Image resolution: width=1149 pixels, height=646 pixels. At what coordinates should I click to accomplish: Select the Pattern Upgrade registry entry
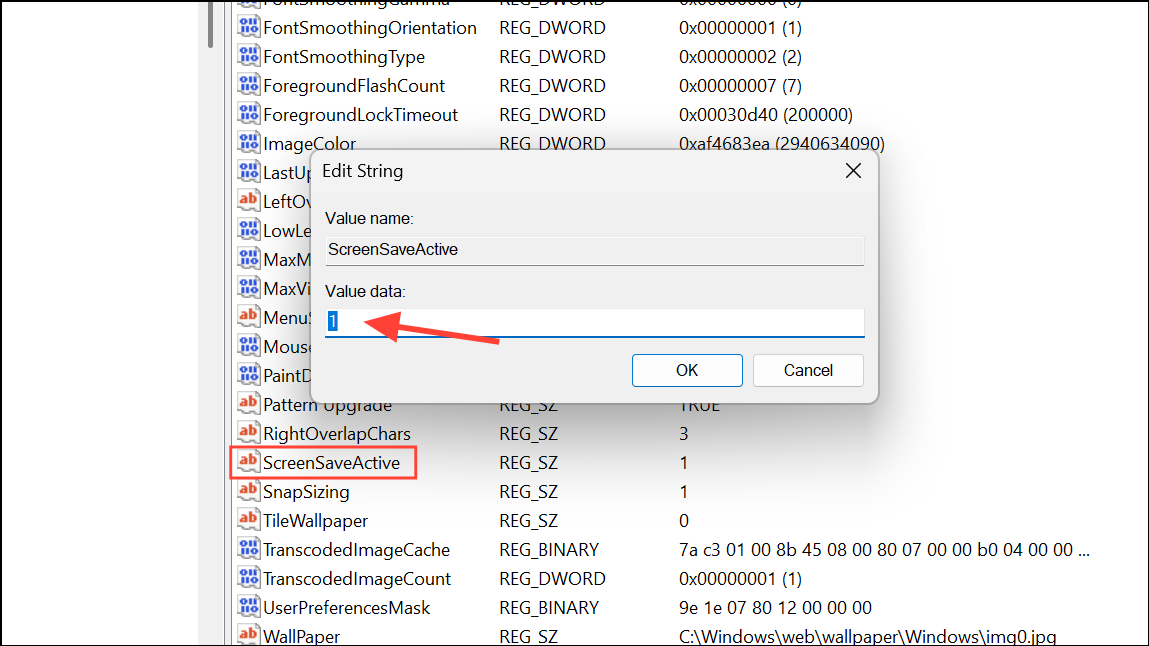325,404
